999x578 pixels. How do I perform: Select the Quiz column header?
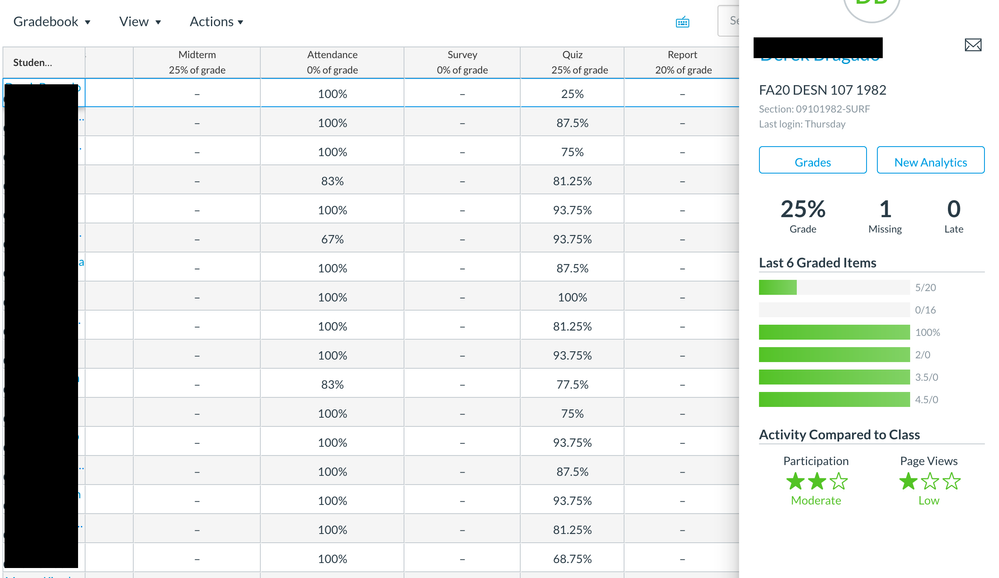coord(572,62)
